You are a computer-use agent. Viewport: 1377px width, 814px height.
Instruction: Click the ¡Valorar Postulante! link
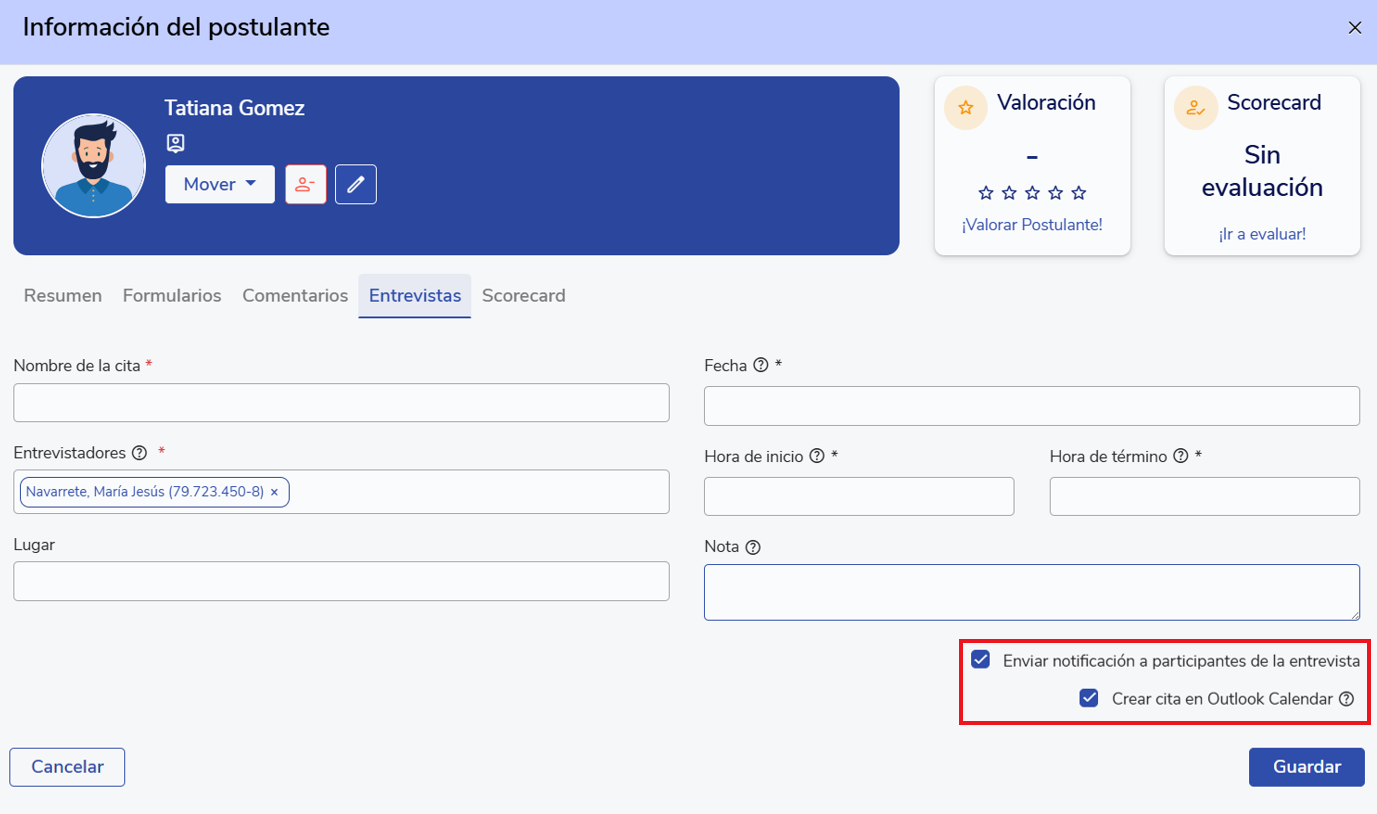[x=1032, y=225]
